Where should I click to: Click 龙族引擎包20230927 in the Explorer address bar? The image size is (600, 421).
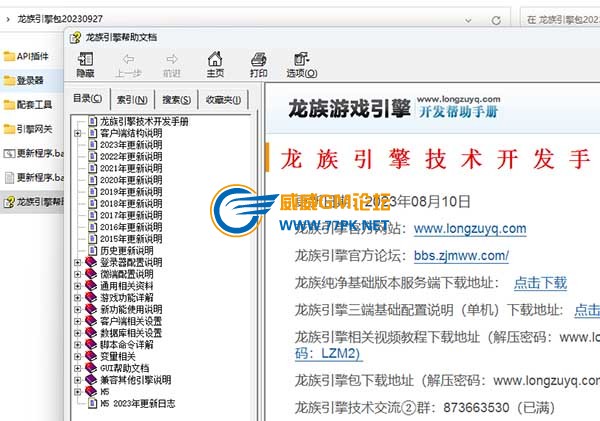point(60,19)
